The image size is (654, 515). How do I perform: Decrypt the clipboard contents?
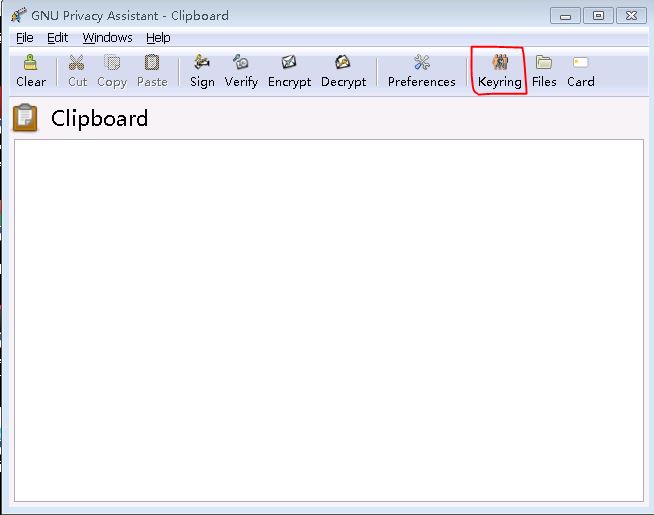pyautogui.click(x=343, y=71)
